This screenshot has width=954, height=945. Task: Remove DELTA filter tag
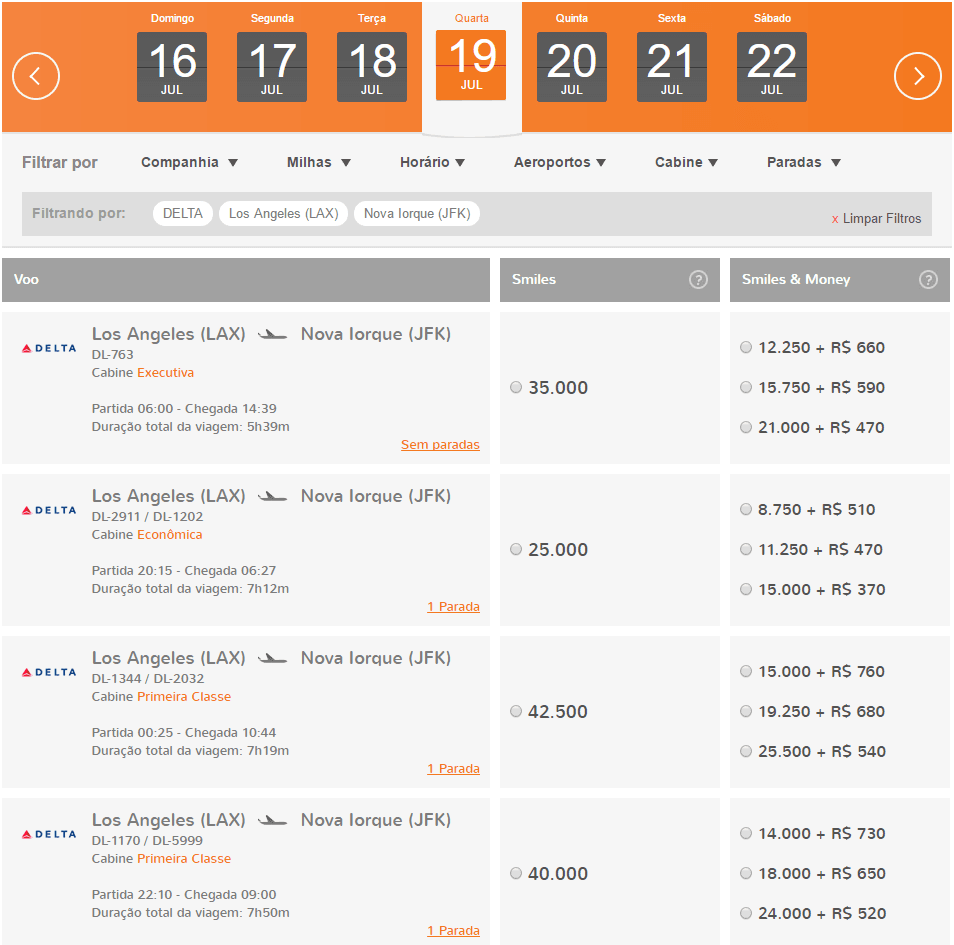coord(183,214)
